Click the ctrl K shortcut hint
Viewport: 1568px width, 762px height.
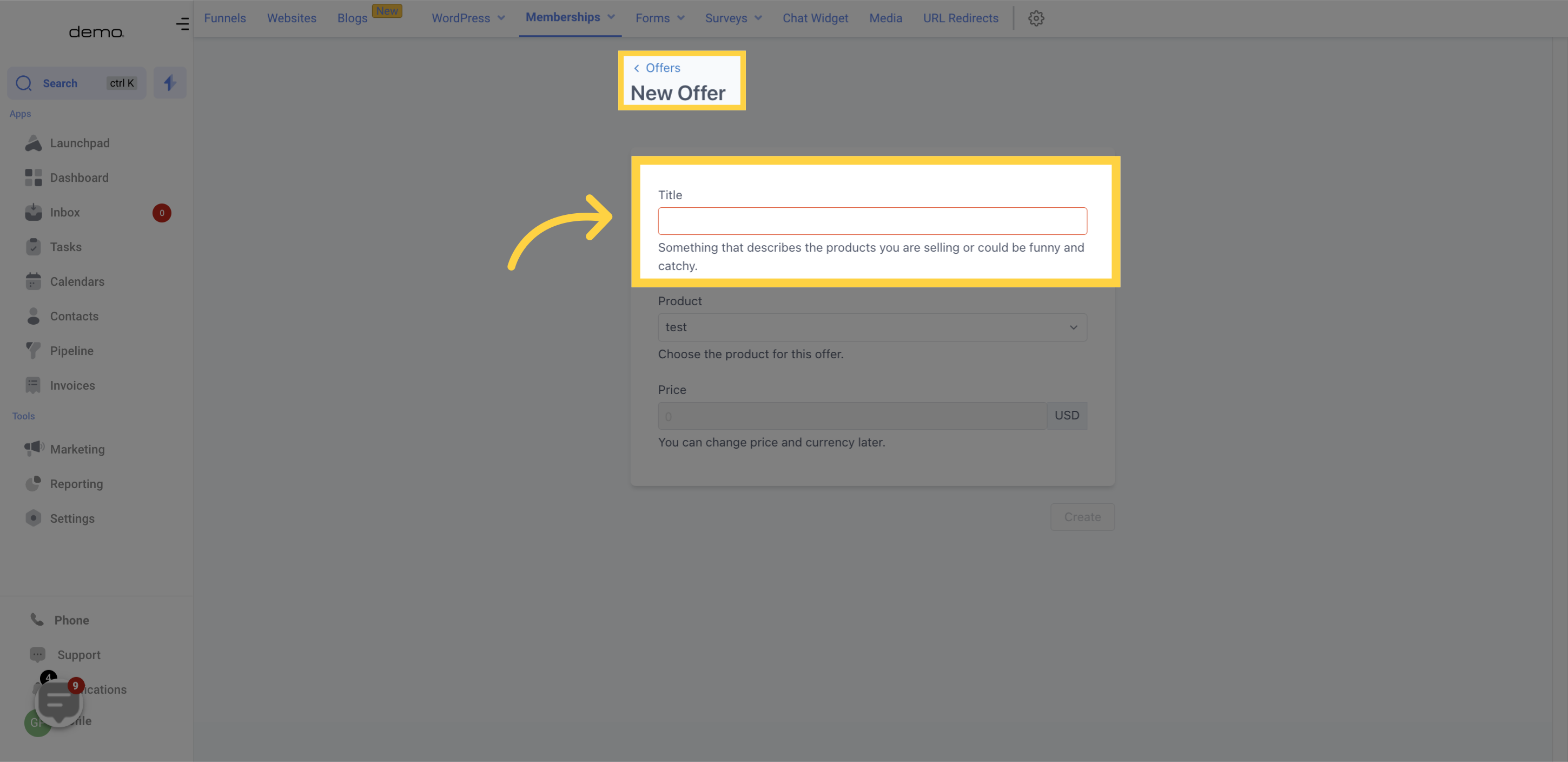[122, 83]
